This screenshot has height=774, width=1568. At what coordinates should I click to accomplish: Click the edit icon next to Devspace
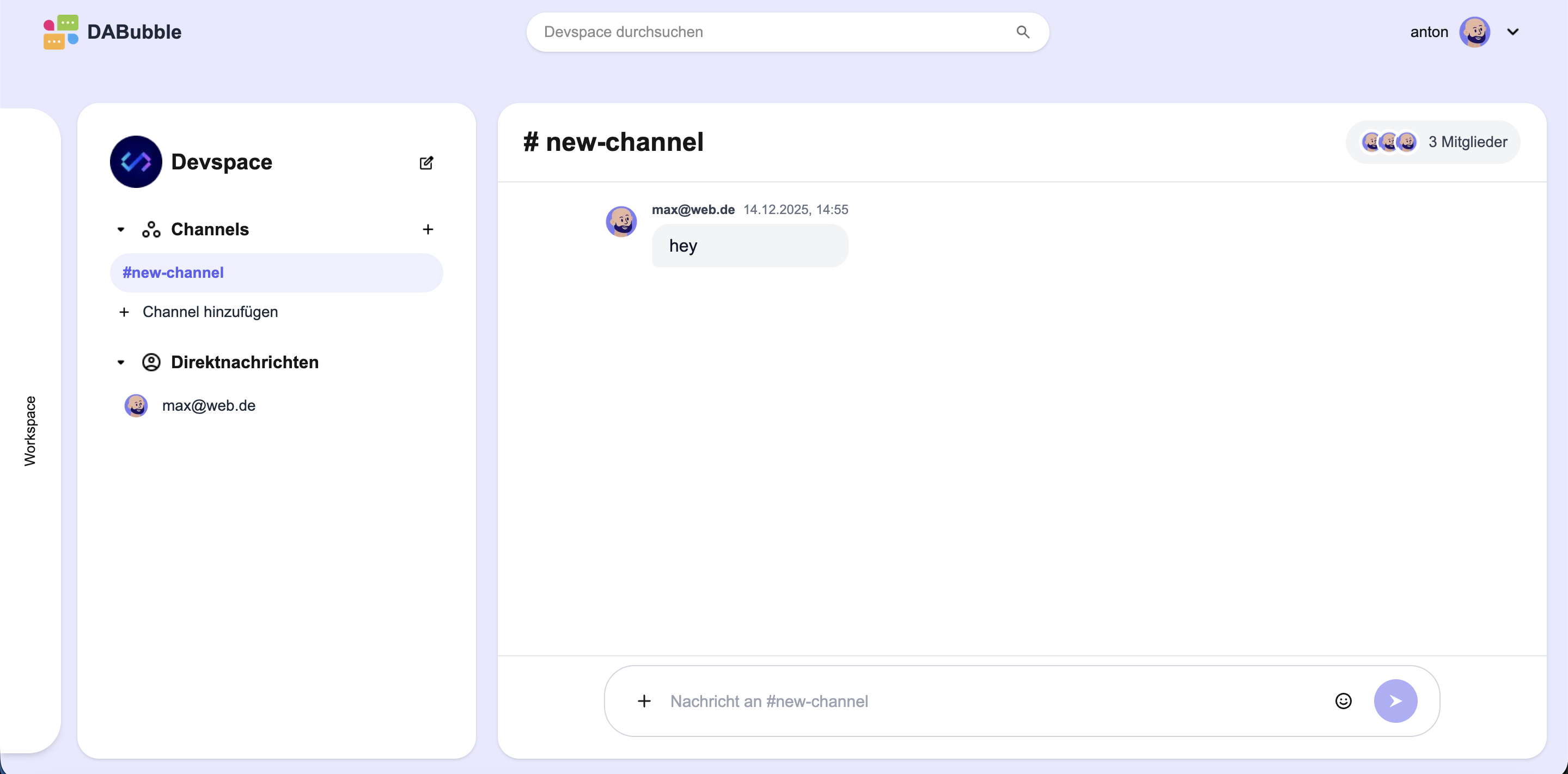click(426, 163)
